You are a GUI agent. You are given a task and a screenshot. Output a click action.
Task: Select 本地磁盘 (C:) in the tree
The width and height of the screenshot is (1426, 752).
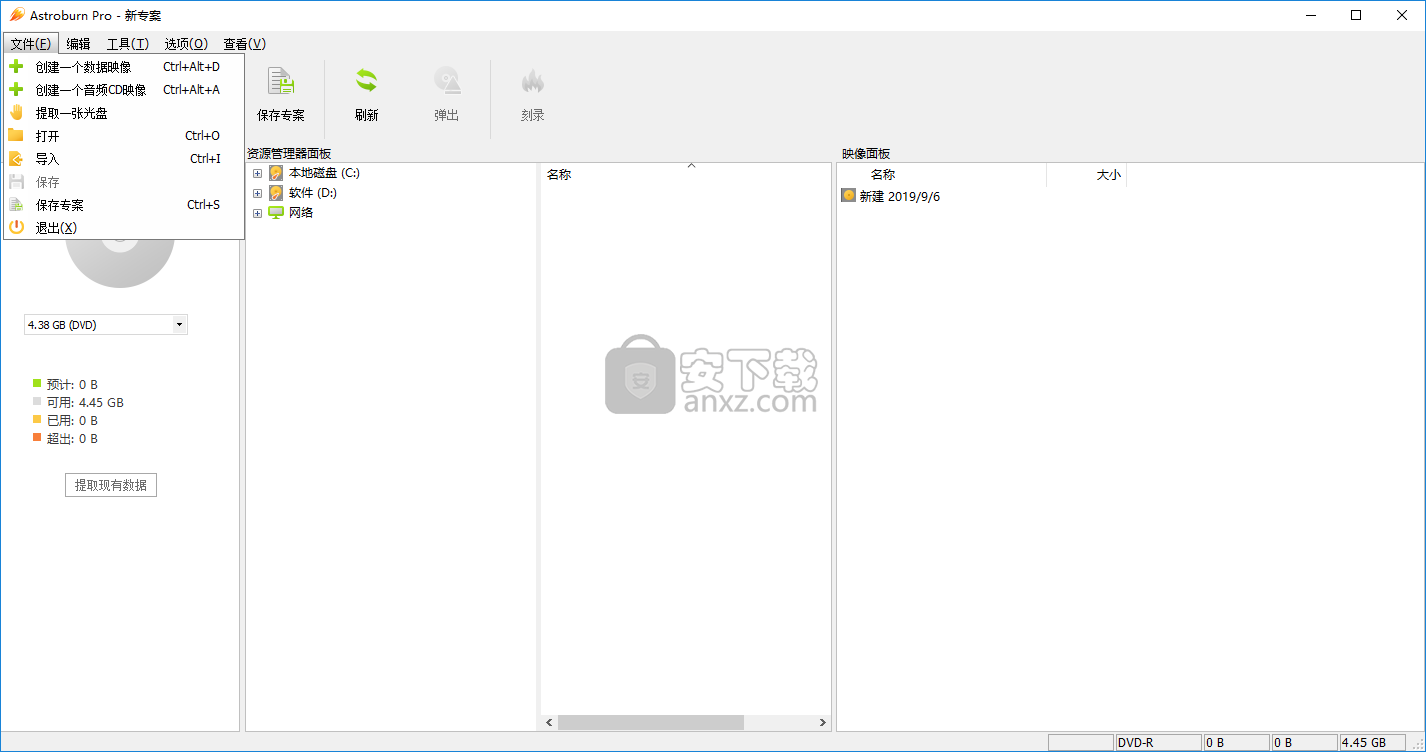click(324, 173)
